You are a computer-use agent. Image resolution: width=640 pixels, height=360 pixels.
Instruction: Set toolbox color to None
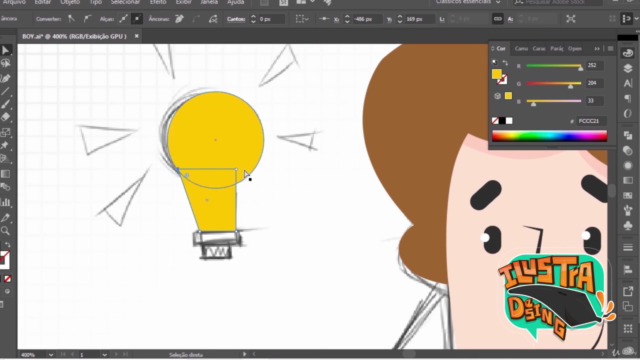(7, 279)
